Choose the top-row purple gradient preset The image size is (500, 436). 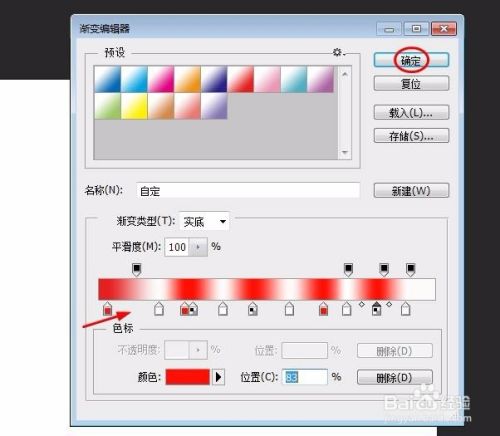pyautogui.click(x=321, y=79)
